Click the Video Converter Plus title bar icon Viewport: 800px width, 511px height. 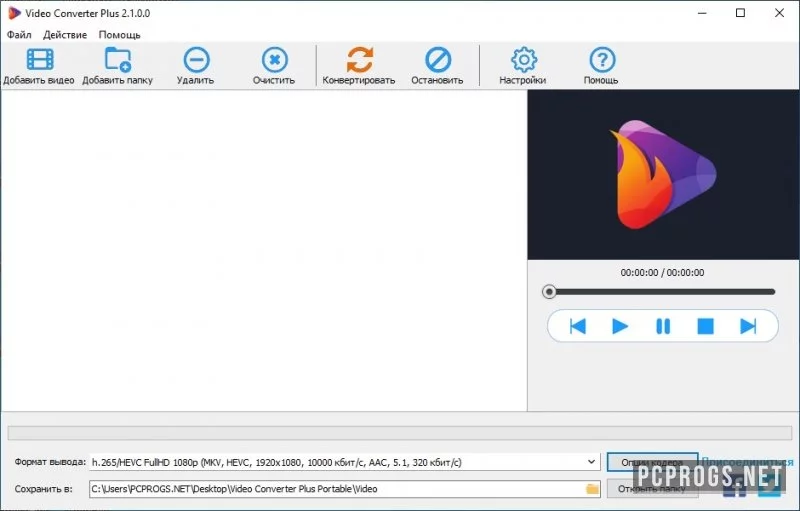pyautogui.click(x=14, y=13)
